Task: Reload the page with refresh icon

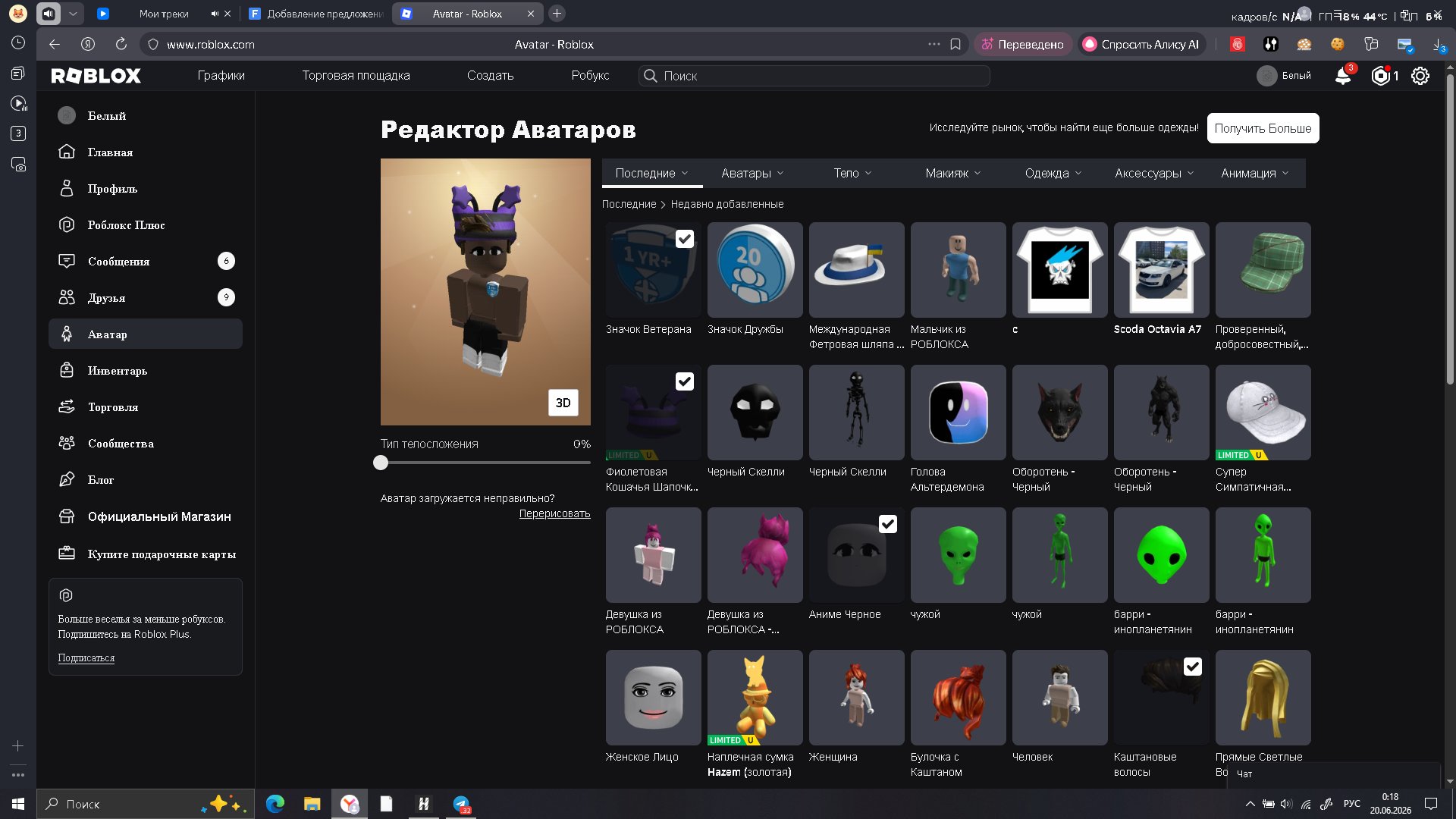Action: click(x=121, y=45)
